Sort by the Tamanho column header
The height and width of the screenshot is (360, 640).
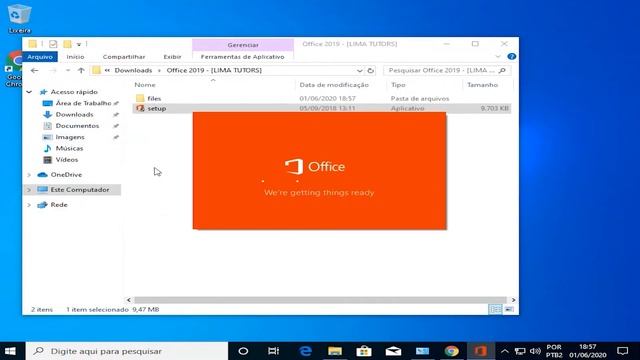[x=482, y=85]
